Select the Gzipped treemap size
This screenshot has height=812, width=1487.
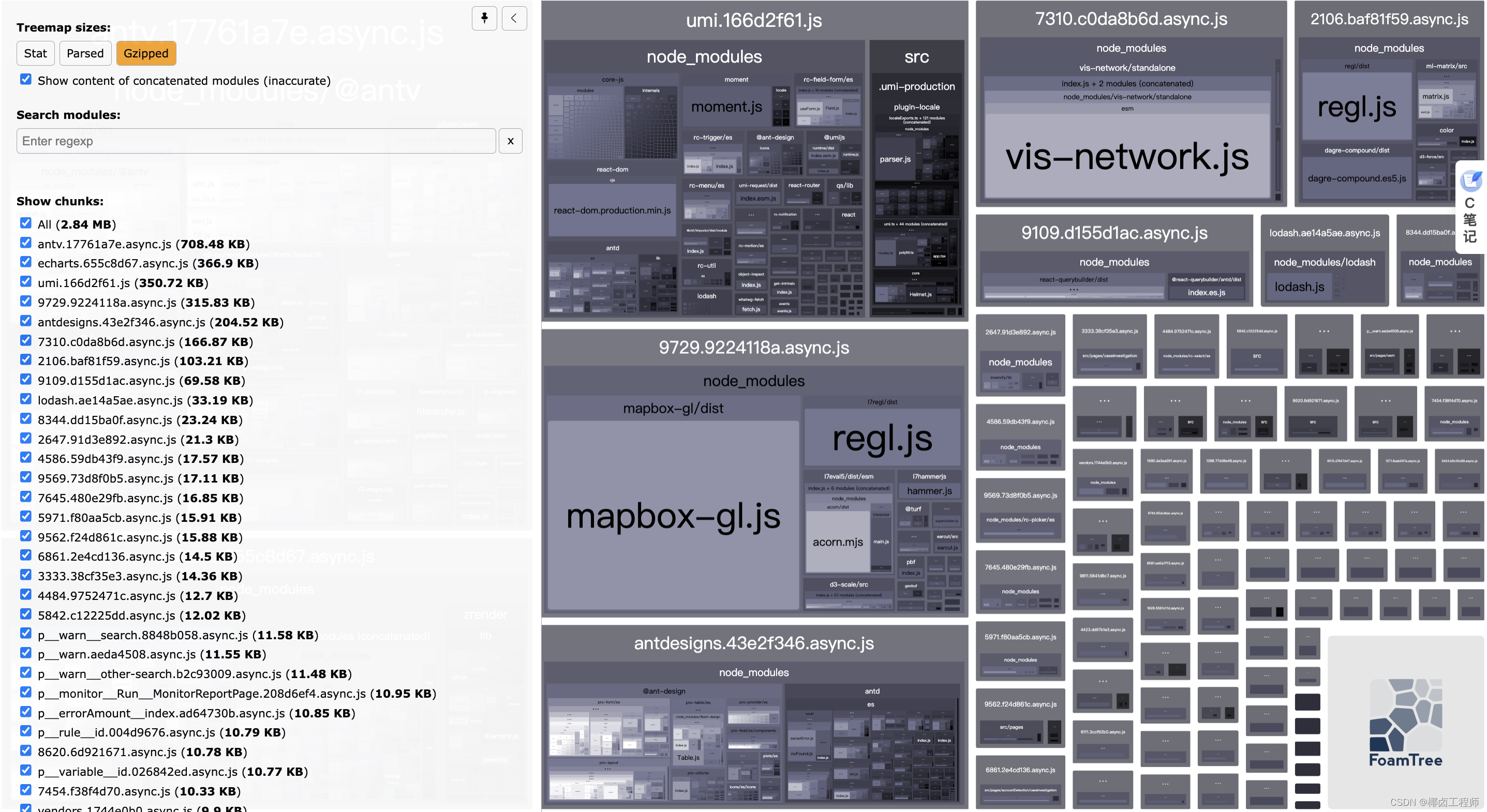click(x=146, y=53)
